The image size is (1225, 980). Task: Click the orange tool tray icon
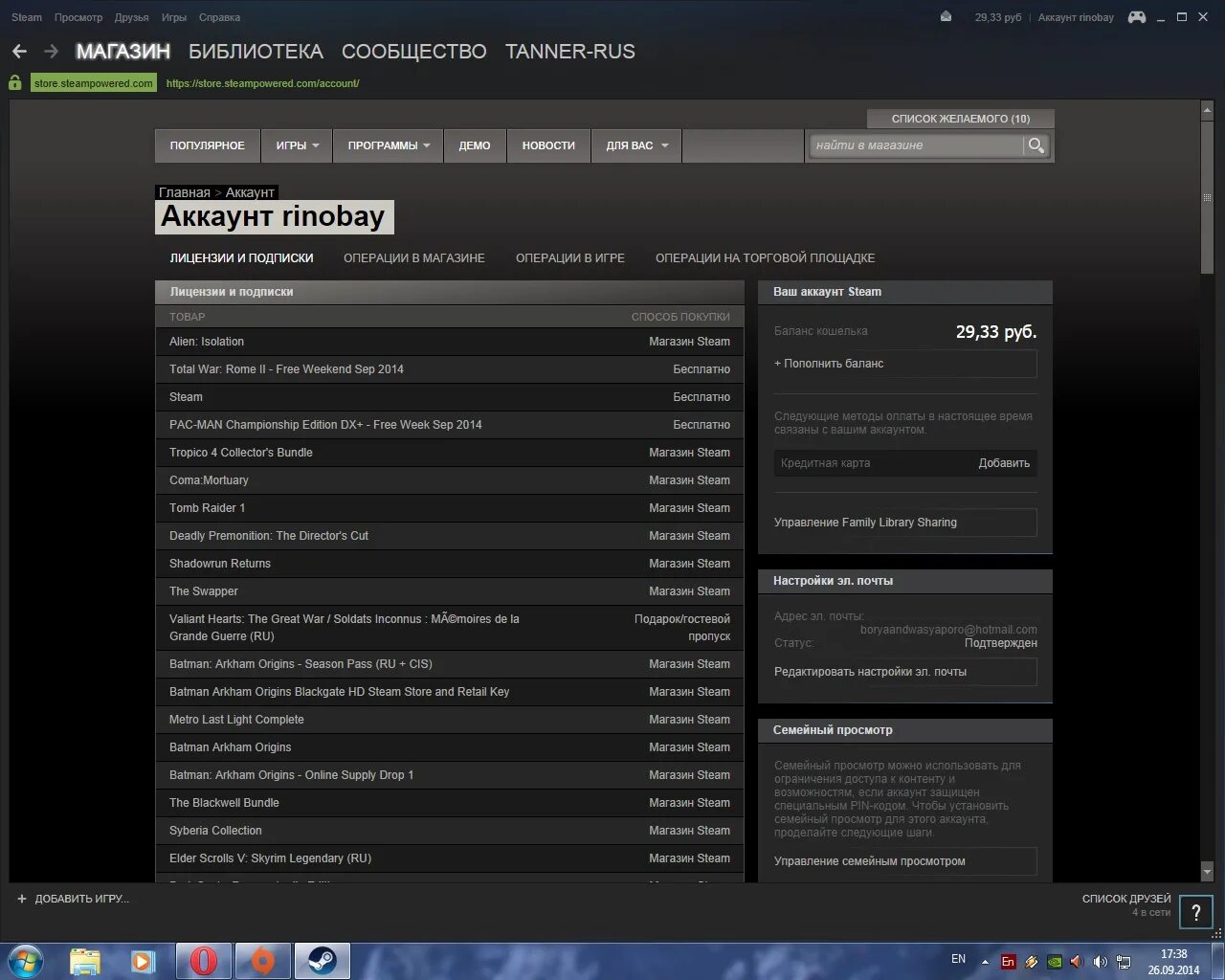(1031, 962)
